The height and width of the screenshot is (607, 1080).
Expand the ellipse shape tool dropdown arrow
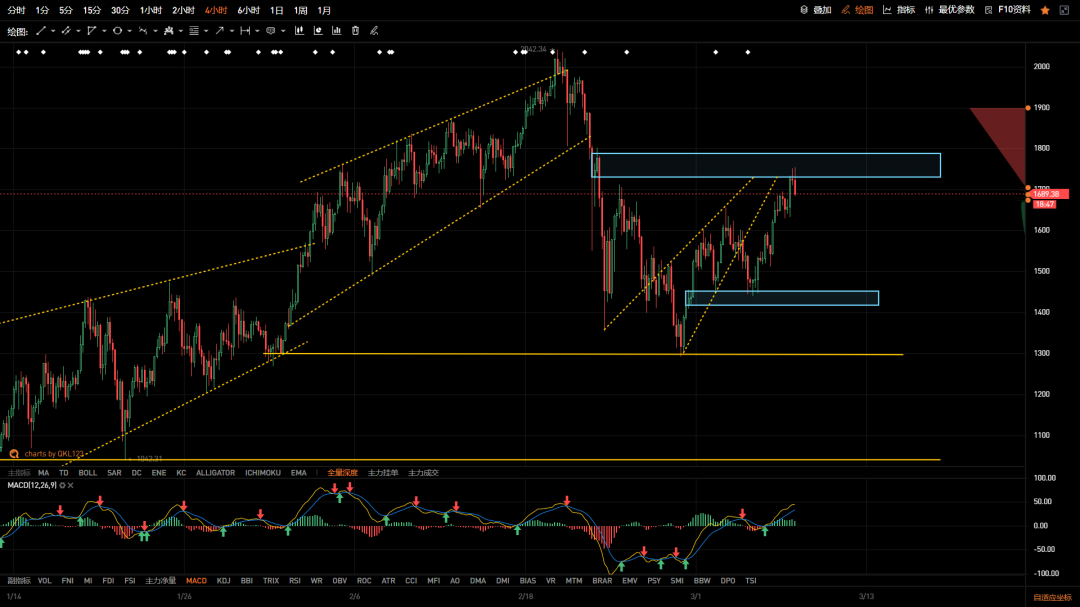click(x=130, y=31)
